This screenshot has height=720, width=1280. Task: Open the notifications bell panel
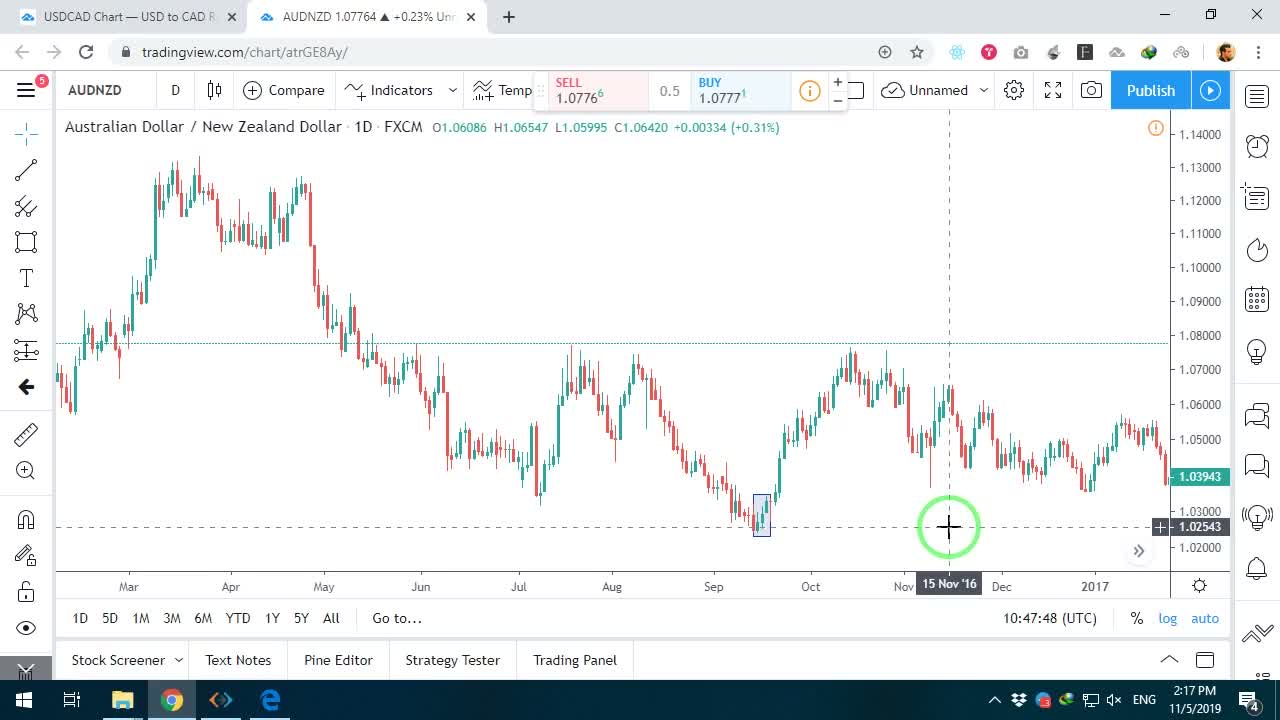click(1257, 569)
